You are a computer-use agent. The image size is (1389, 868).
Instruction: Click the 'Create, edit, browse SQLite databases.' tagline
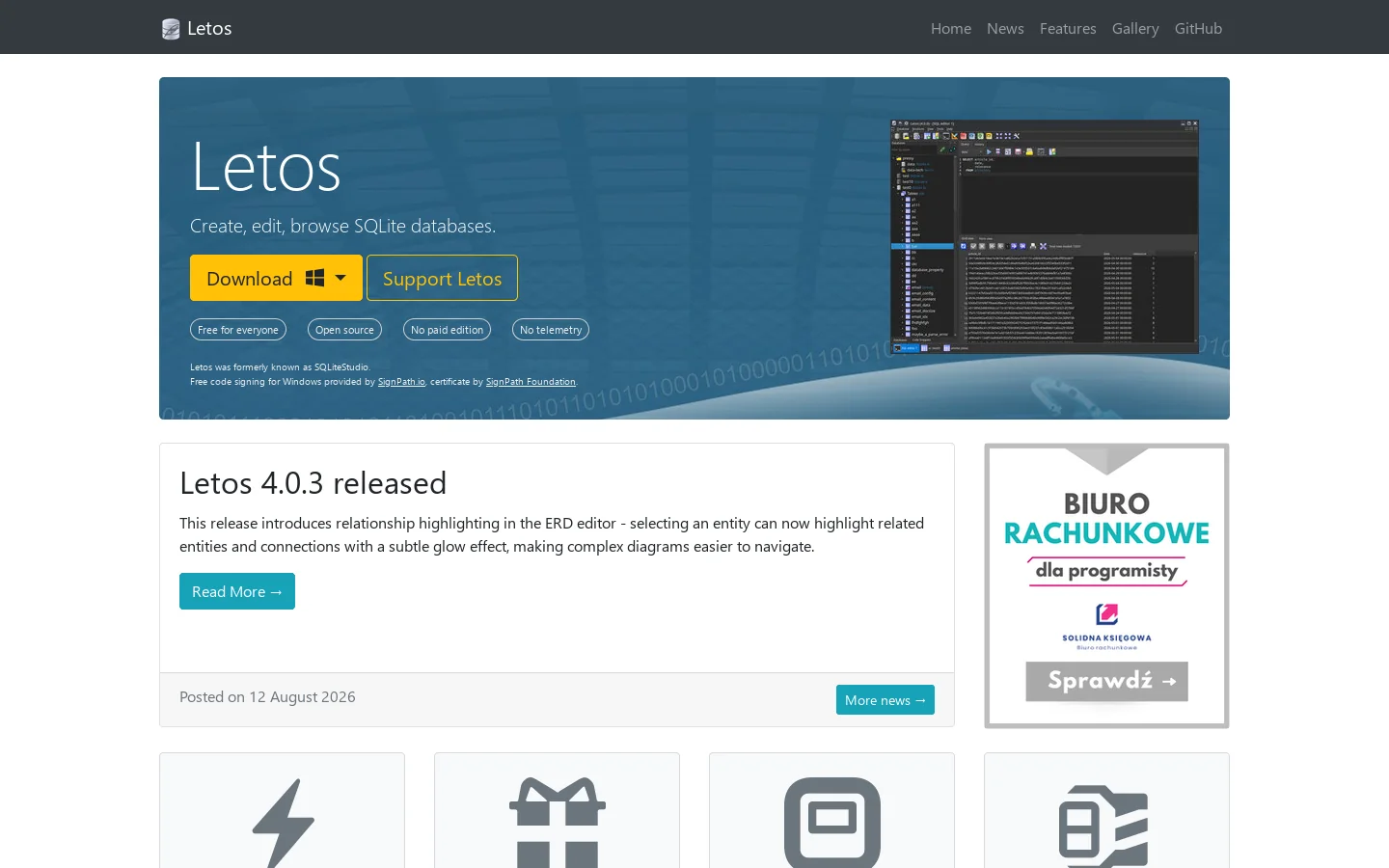(342, 226)
